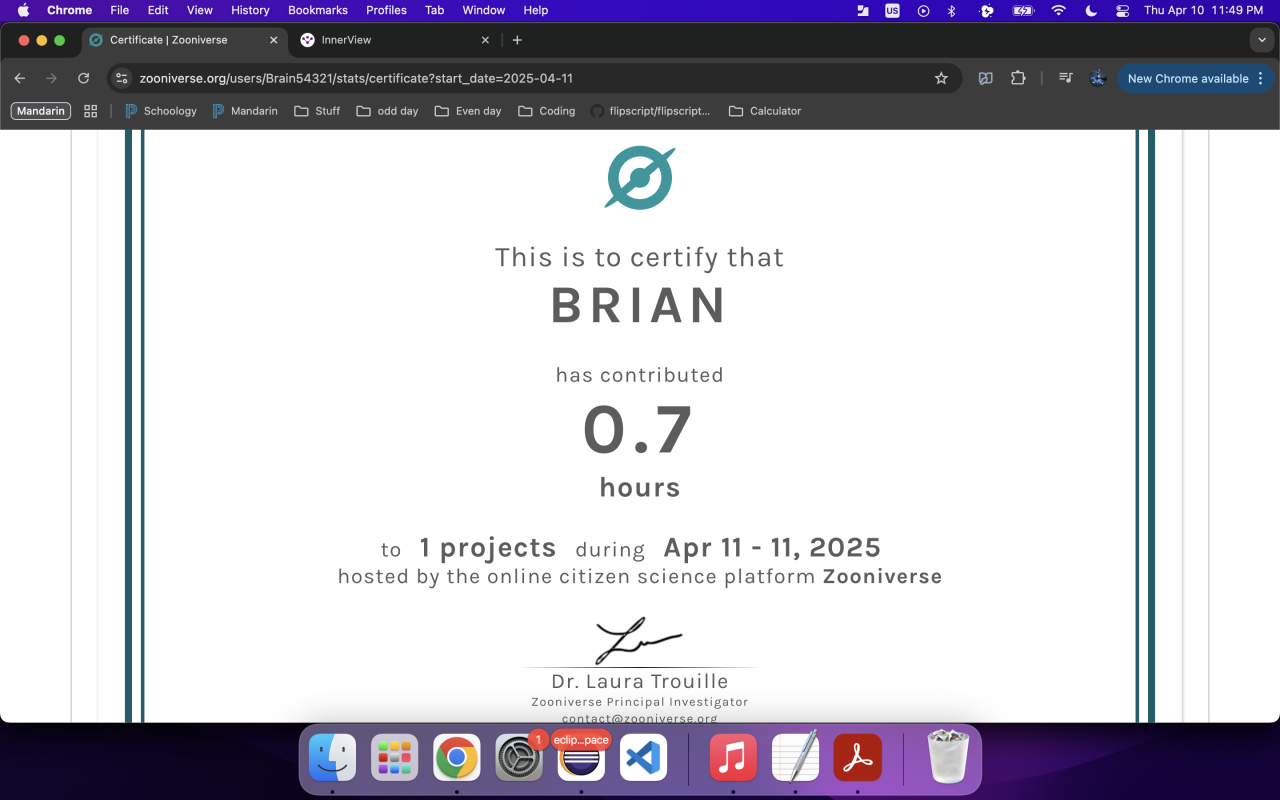Open Eclipse from the Dock
Screen dimensions: 1280x800
(x=581, y=759)
